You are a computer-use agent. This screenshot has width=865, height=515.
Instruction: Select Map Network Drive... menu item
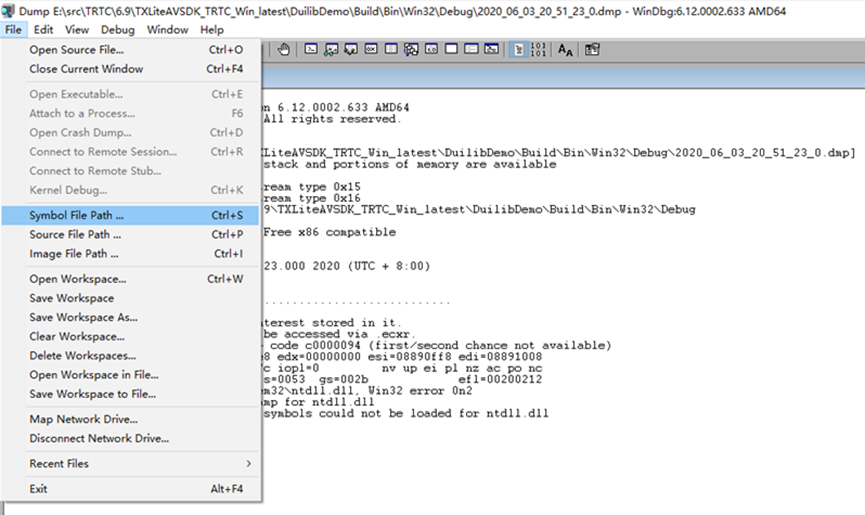point(131,420)
